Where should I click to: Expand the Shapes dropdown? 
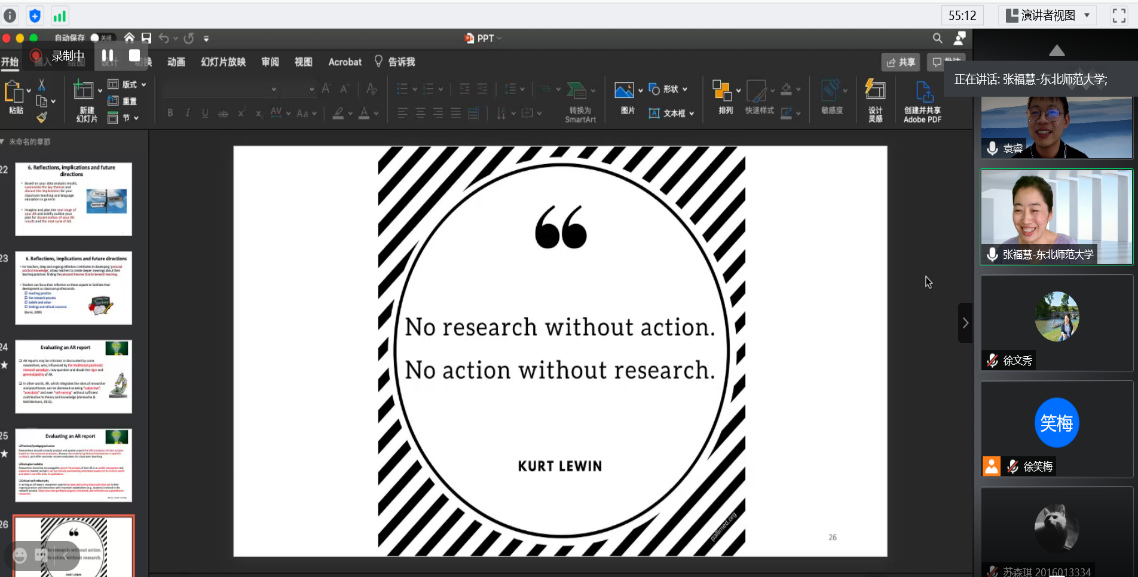(x=666, y=89)
